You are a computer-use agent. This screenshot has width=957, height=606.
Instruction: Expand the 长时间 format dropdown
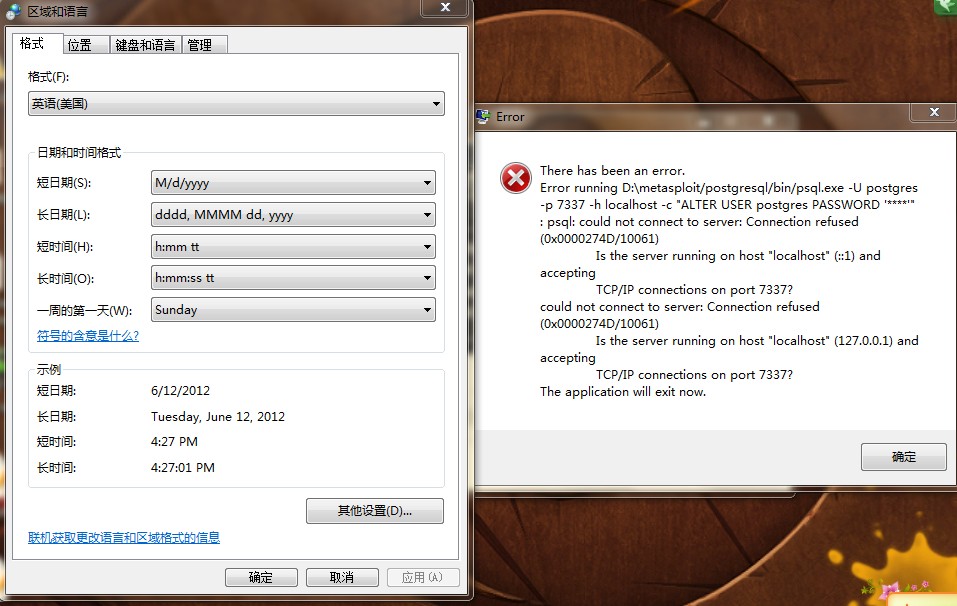point(293,278)
